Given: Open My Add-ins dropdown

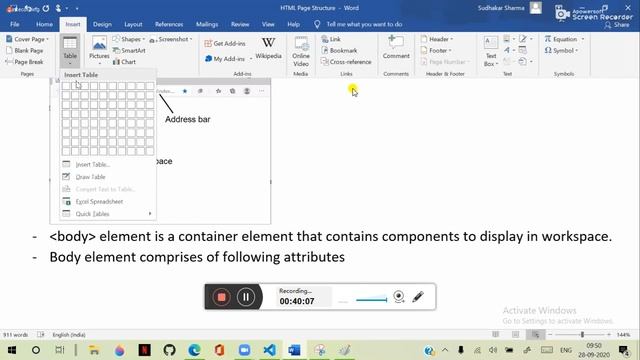Looking at the screenshot, I should pos(228,59).
